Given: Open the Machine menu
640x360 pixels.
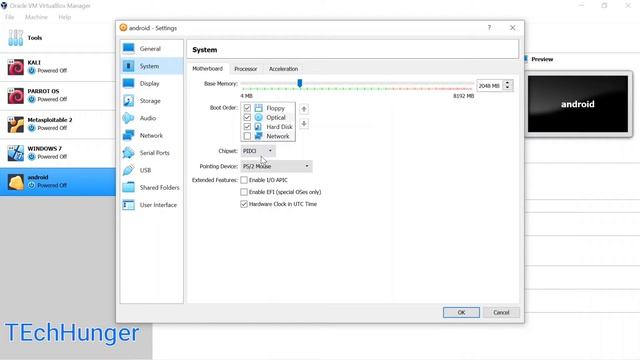Looking at the screenshot, I should click(36, 17).
